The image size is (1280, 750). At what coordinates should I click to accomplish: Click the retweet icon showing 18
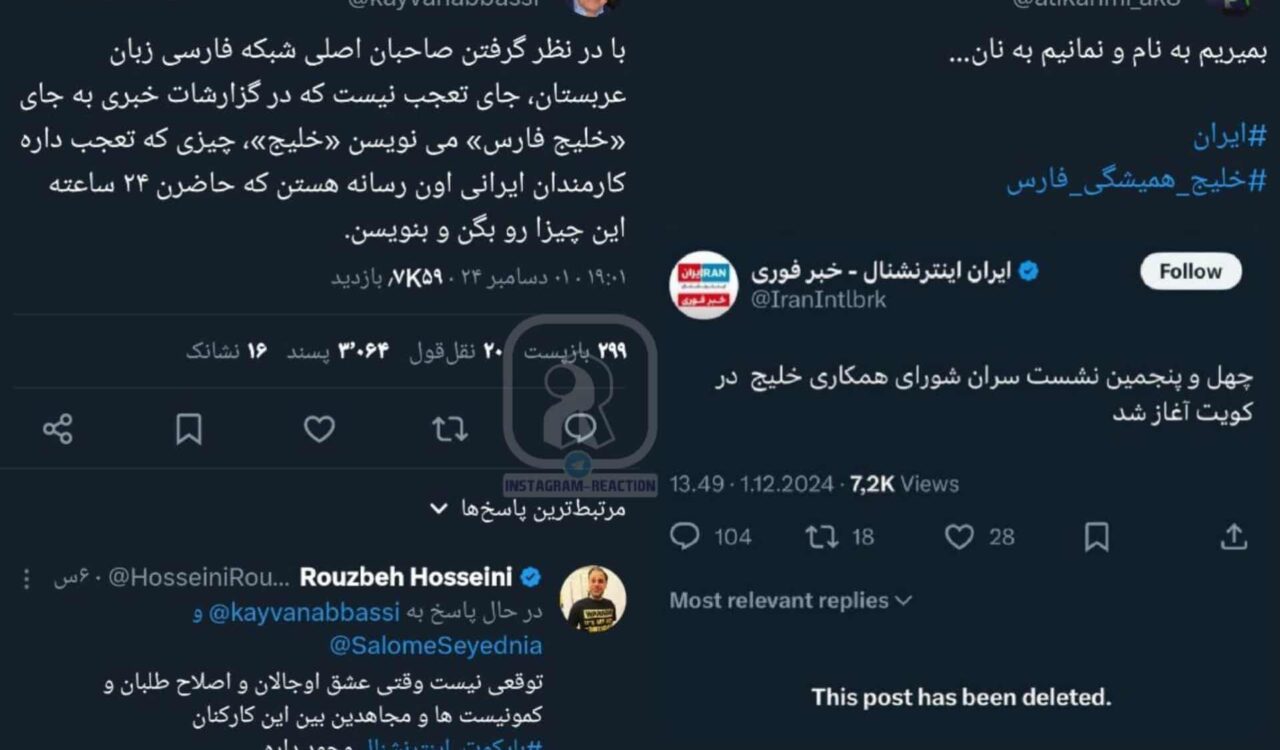pos(821,537)
